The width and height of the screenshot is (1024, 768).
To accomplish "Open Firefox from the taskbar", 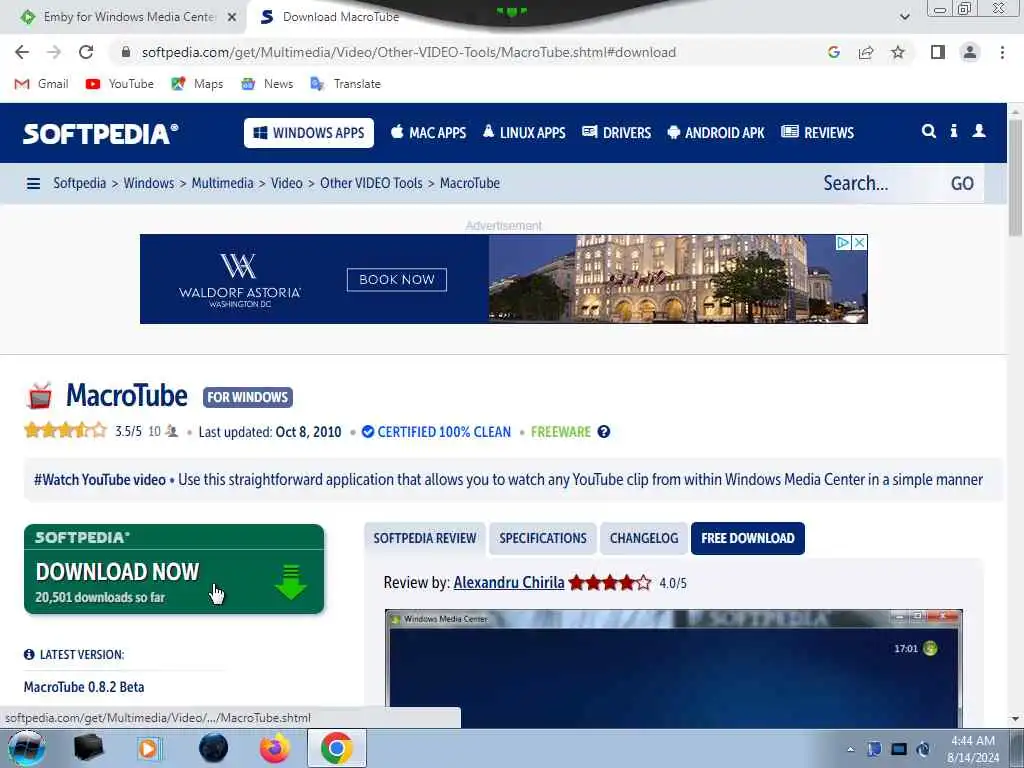I will [275, 748].
